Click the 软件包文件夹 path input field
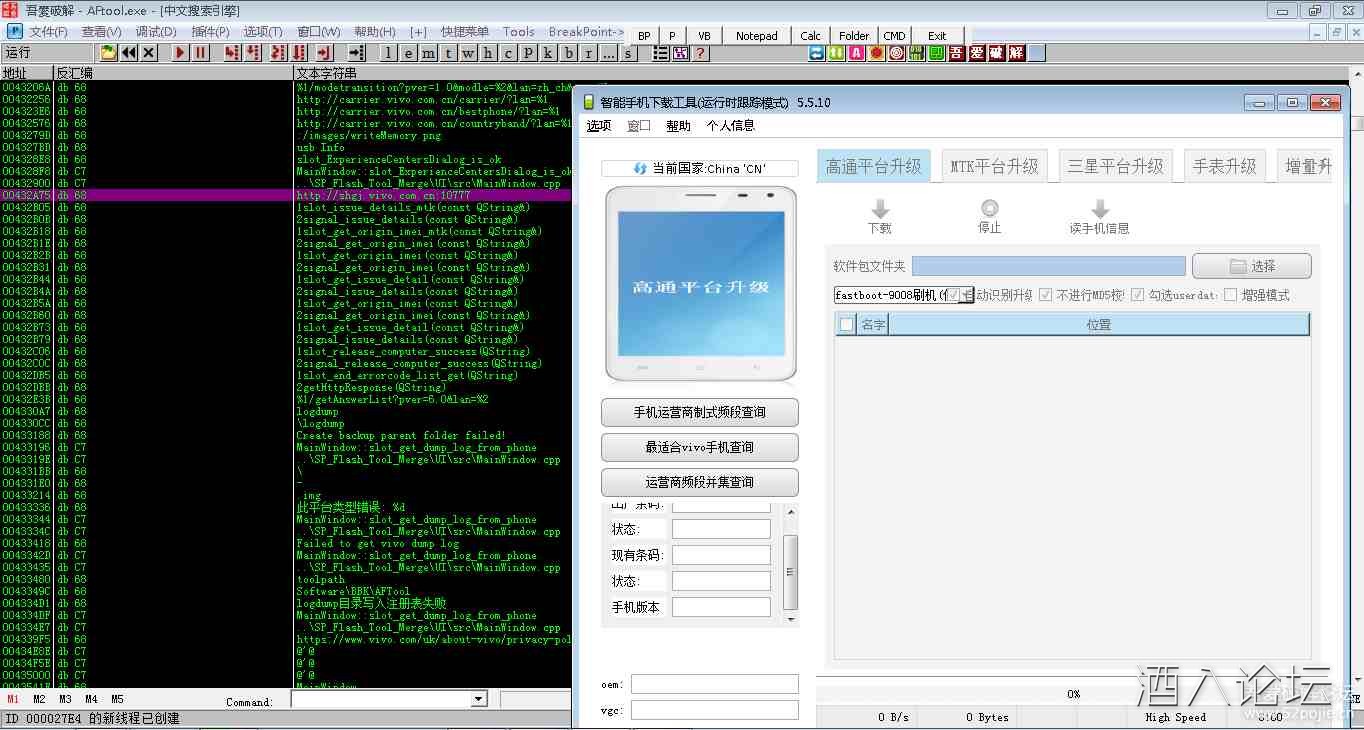Viewport: 1364px width, 730px height. 1048,266
